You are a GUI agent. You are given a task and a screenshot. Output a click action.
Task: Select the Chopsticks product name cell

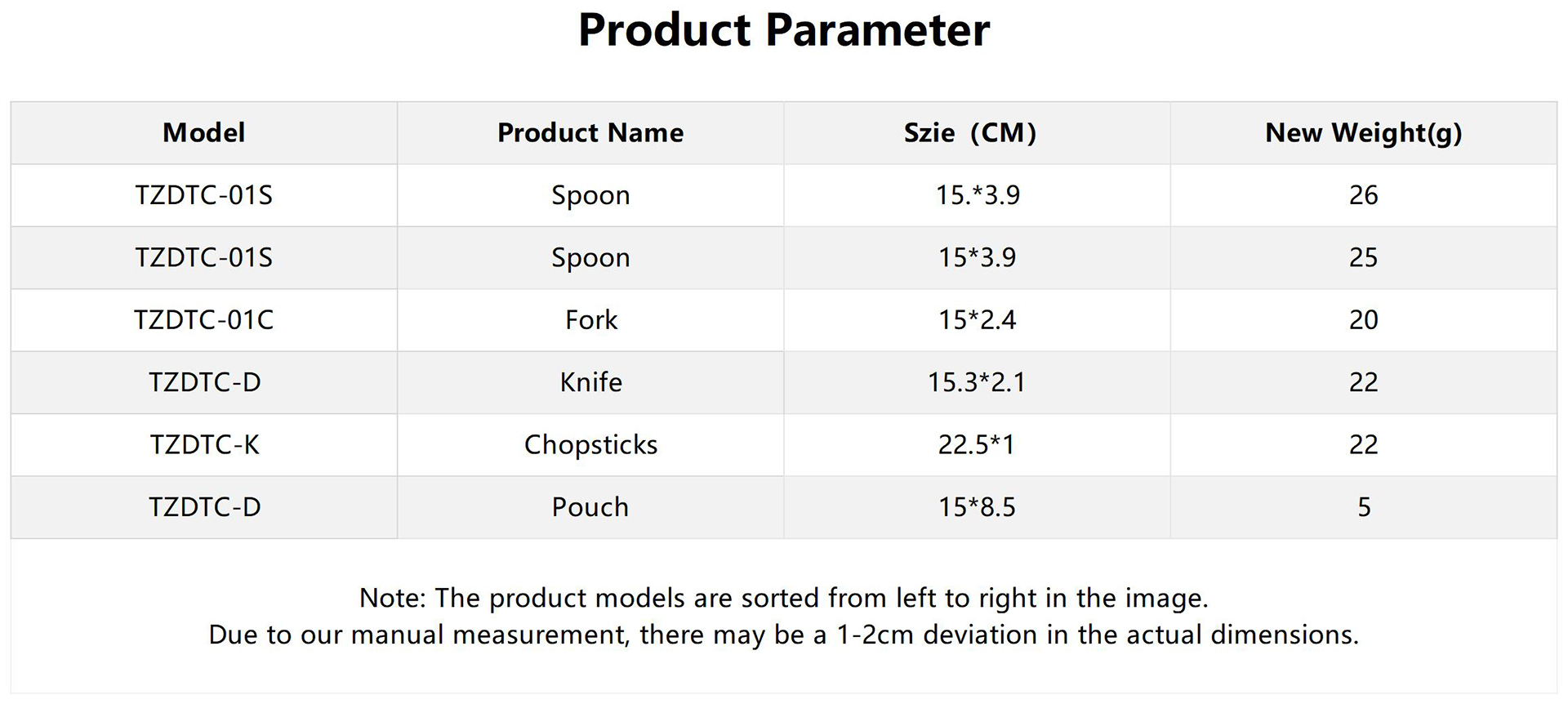(590, 445)
